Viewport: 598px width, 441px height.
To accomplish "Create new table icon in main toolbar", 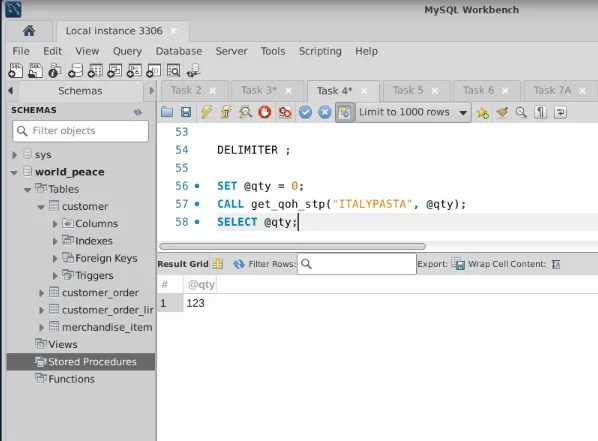I will [x=95, y=71].
